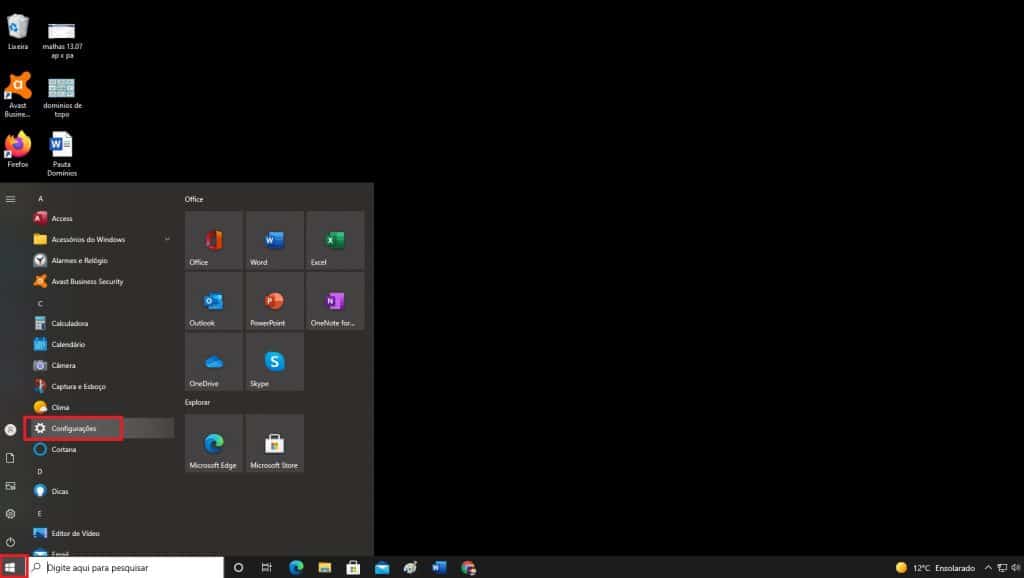Select the Pauta Dominios Word document
1024x578 pixels.
tap(62, 154)
